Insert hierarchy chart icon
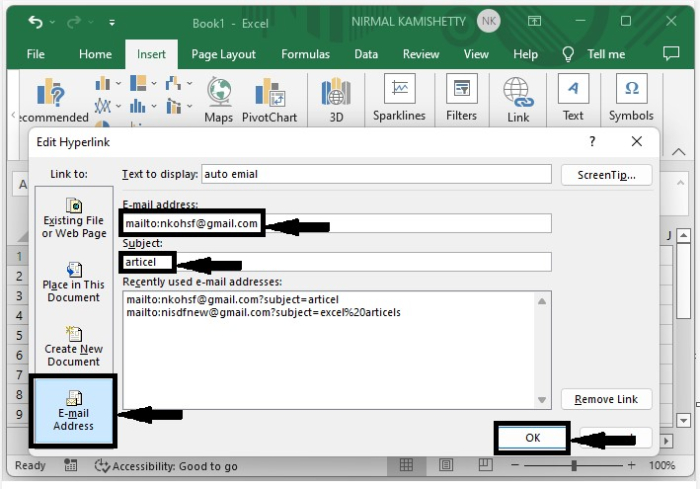The width and height of the screenshot is (700, 489). click(138, 83)
